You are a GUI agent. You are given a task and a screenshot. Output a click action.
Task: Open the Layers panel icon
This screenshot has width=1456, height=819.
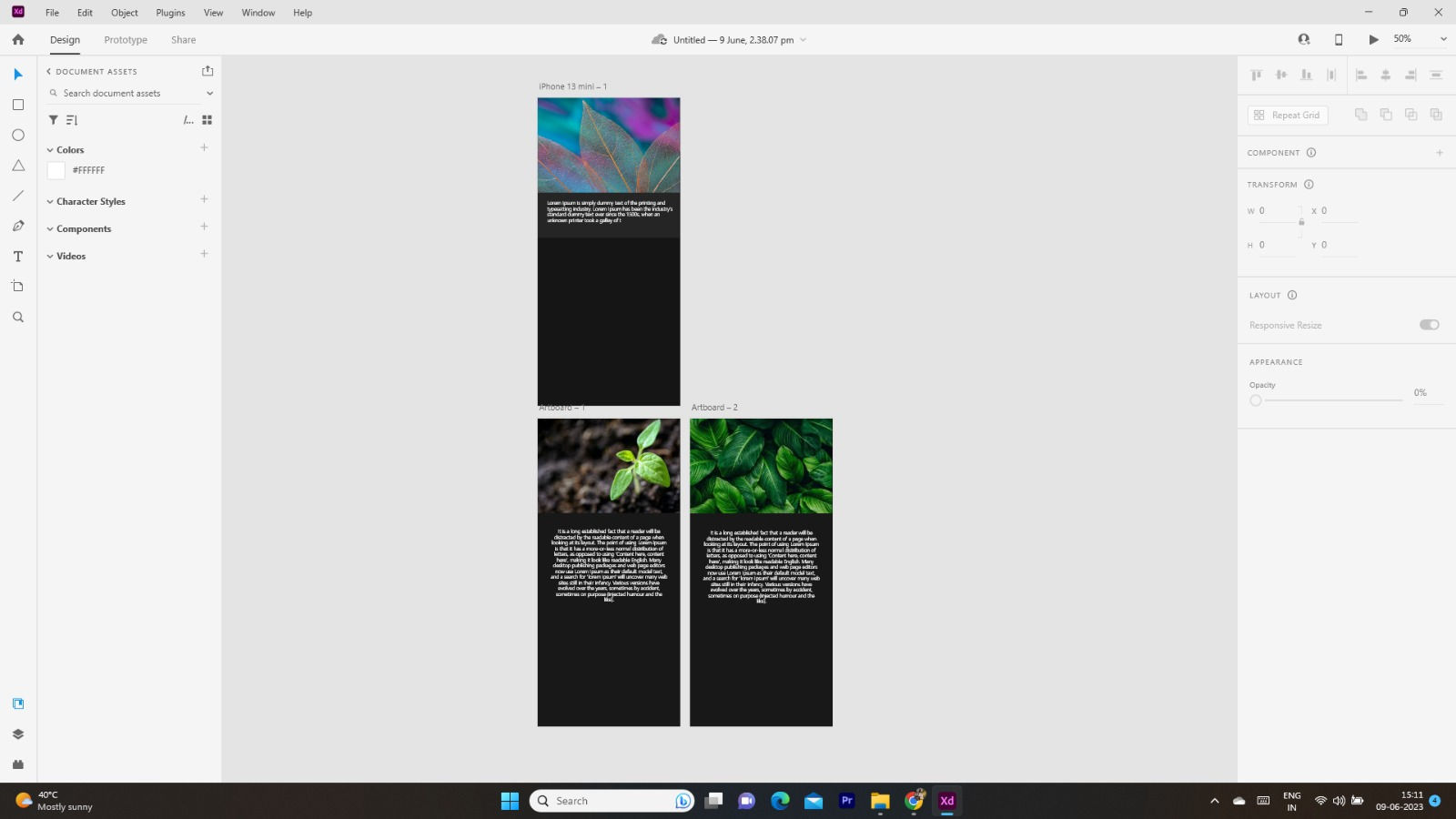(18, 734)
